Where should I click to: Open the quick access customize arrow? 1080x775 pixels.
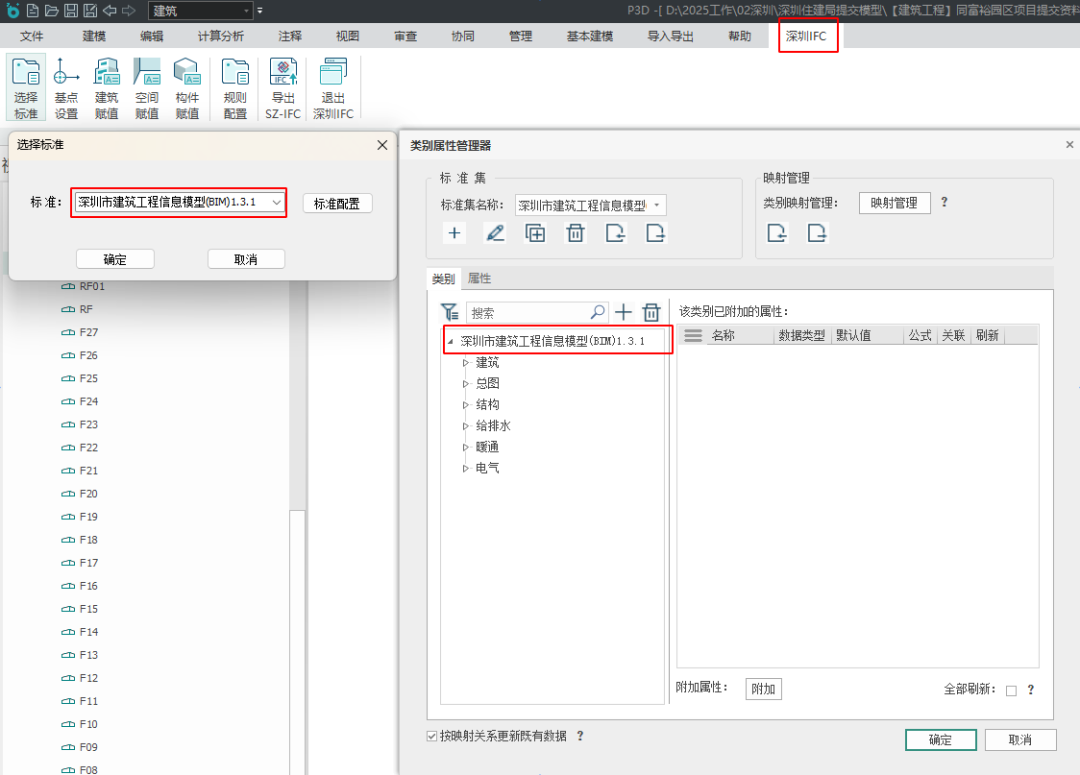260,10
